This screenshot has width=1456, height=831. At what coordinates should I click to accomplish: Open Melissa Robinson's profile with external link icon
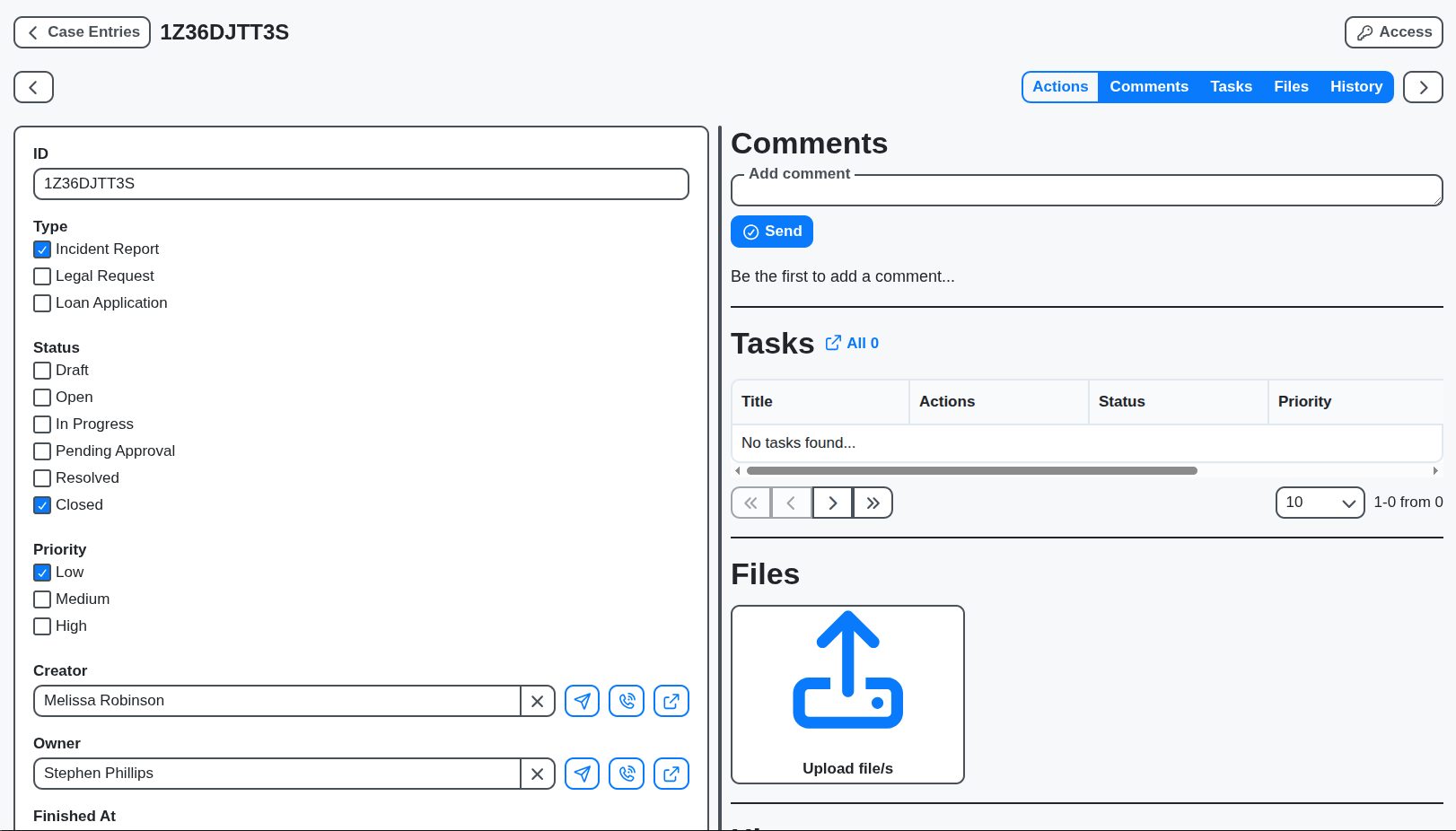click(x=671, y=701)
